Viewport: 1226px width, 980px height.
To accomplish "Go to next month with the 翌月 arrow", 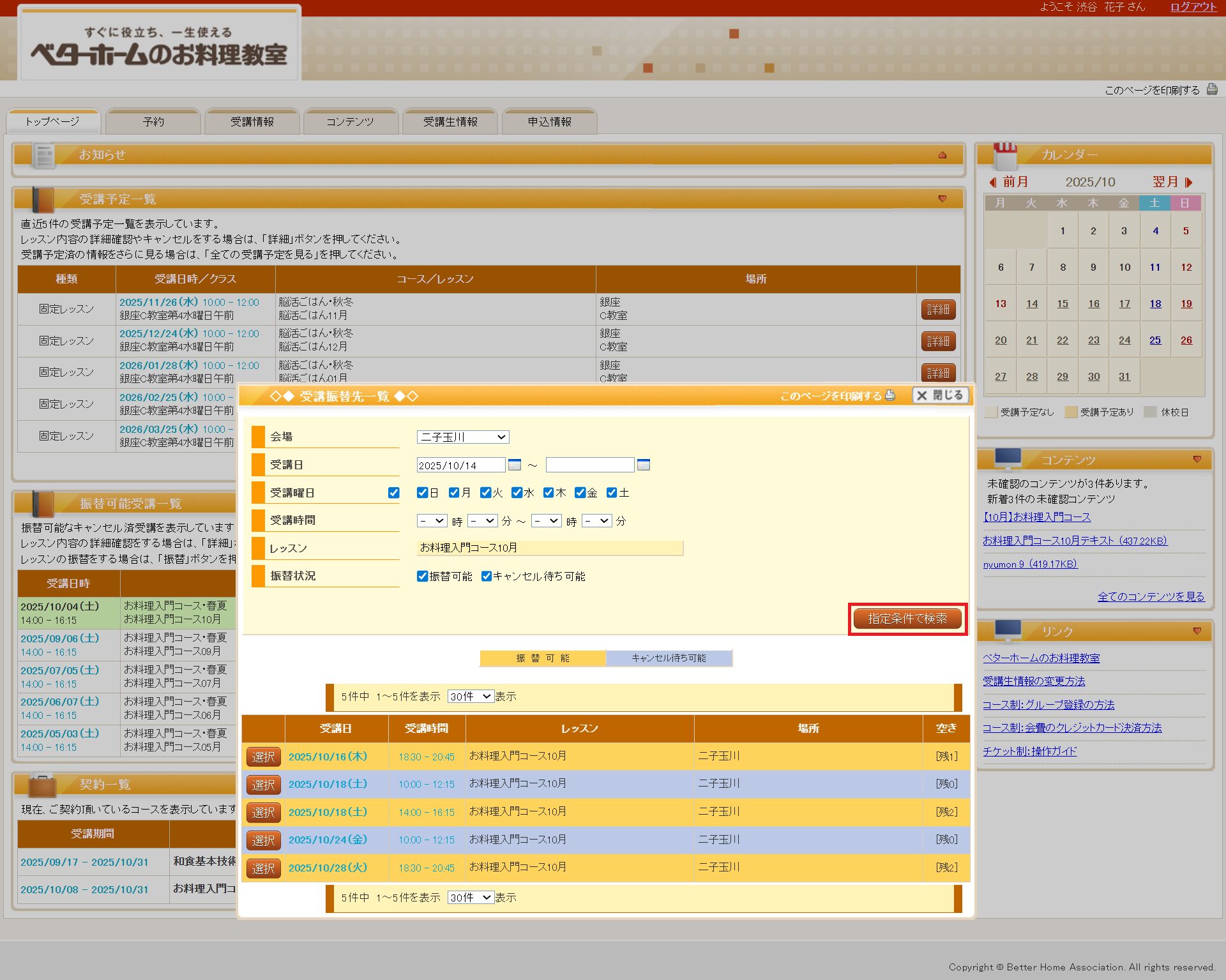I will coord(1188,182).
